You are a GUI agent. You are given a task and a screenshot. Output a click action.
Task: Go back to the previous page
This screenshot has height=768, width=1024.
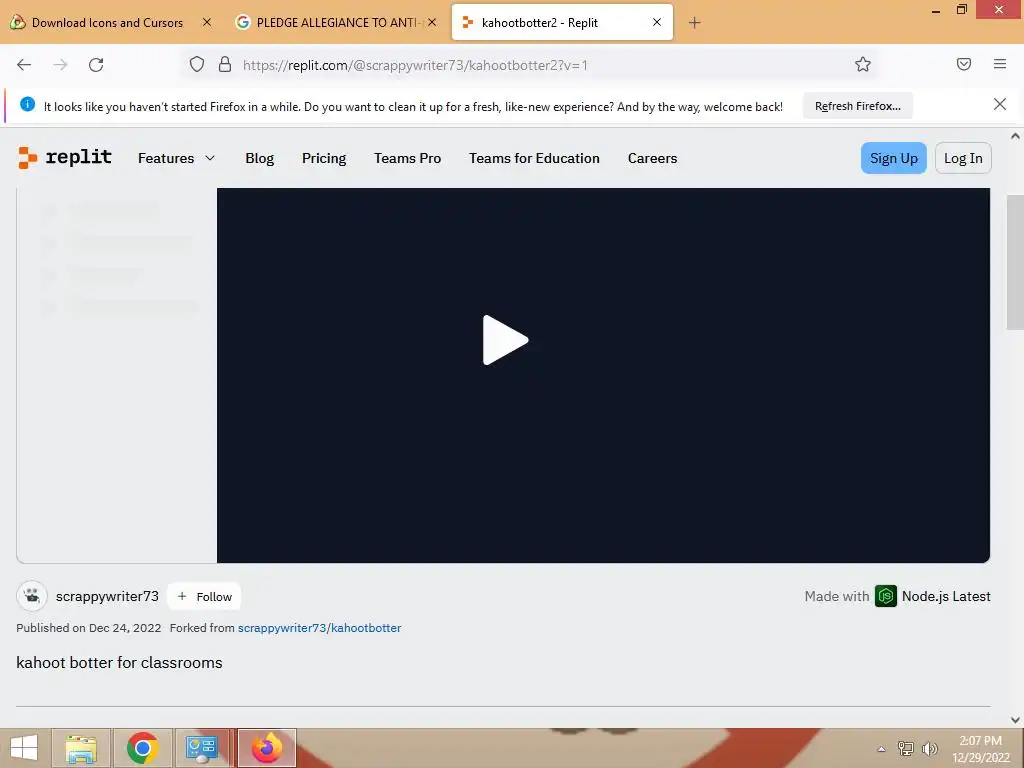point(24,65)
